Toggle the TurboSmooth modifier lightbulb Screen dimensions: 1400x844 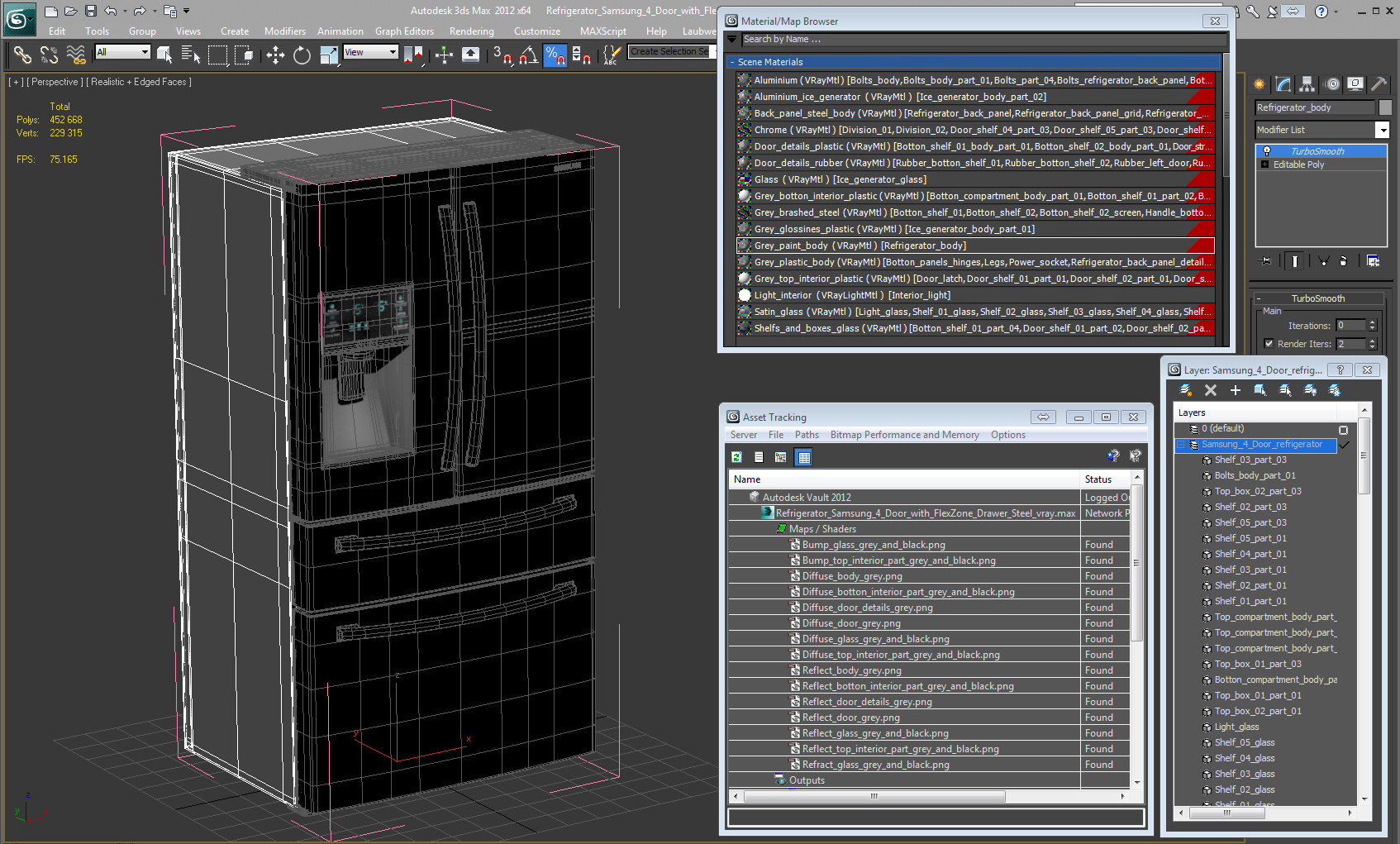1266,151
